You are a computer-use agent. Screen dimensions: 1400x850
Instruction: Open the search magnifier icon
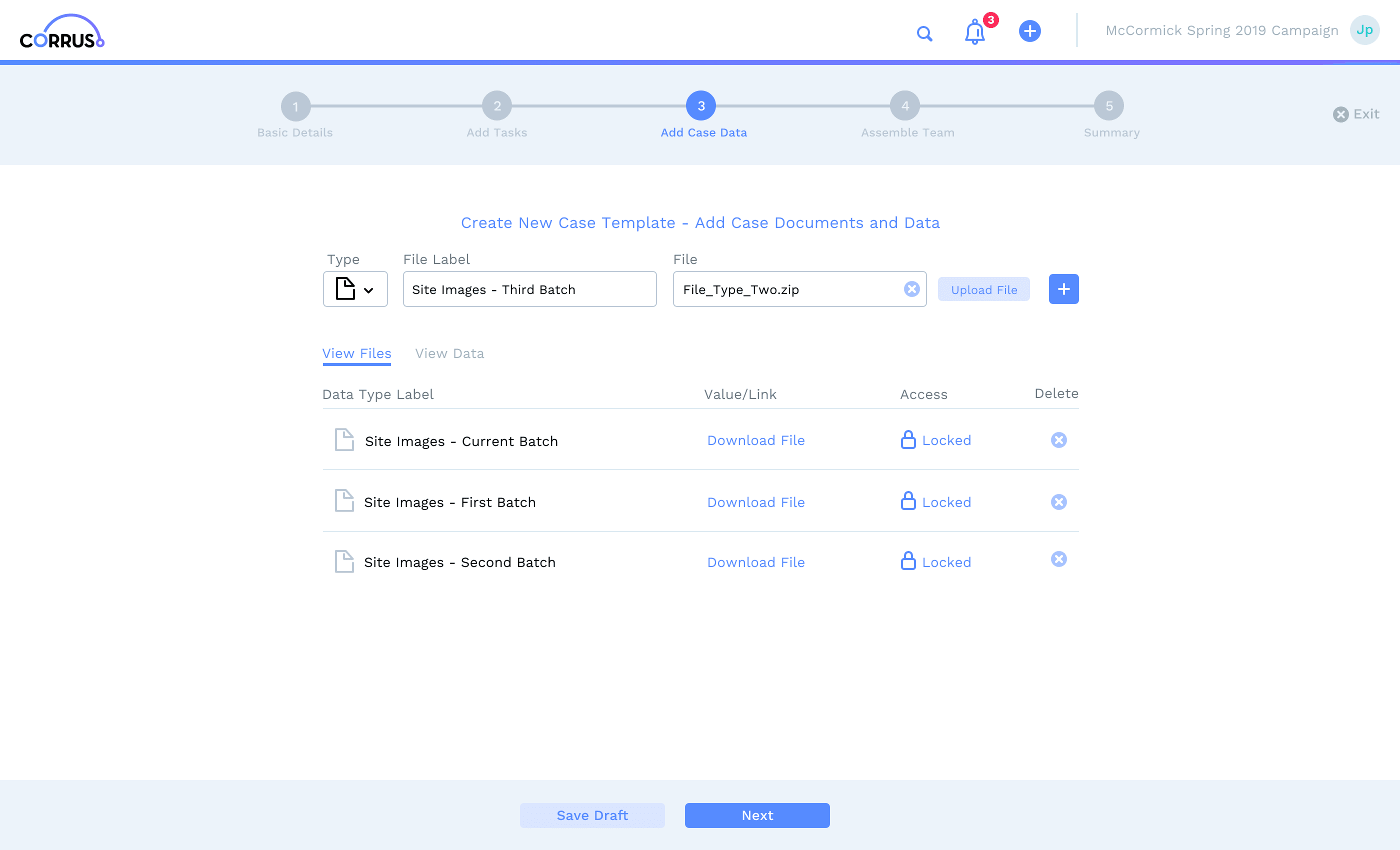coord(924,33)
